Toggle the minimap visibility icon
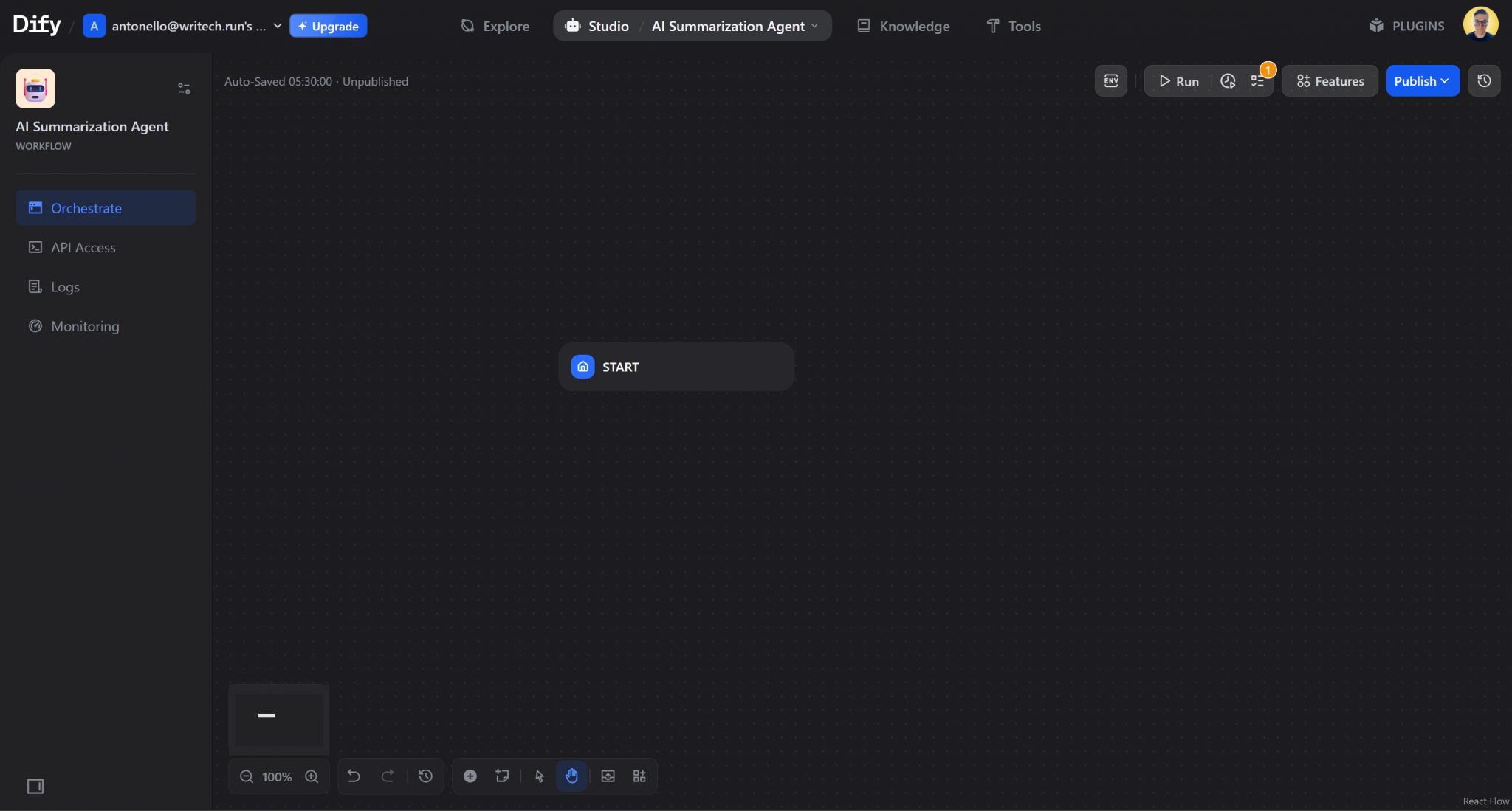The height and width of the screenshot is (811, 1512). point(607,776)
